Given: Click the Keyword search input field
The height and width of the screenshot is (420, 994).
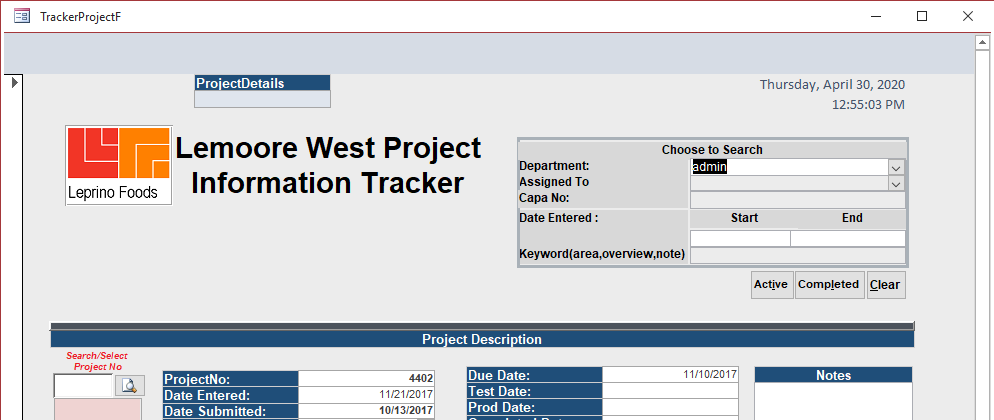Looking at the screenshot, I should point(797,255).
